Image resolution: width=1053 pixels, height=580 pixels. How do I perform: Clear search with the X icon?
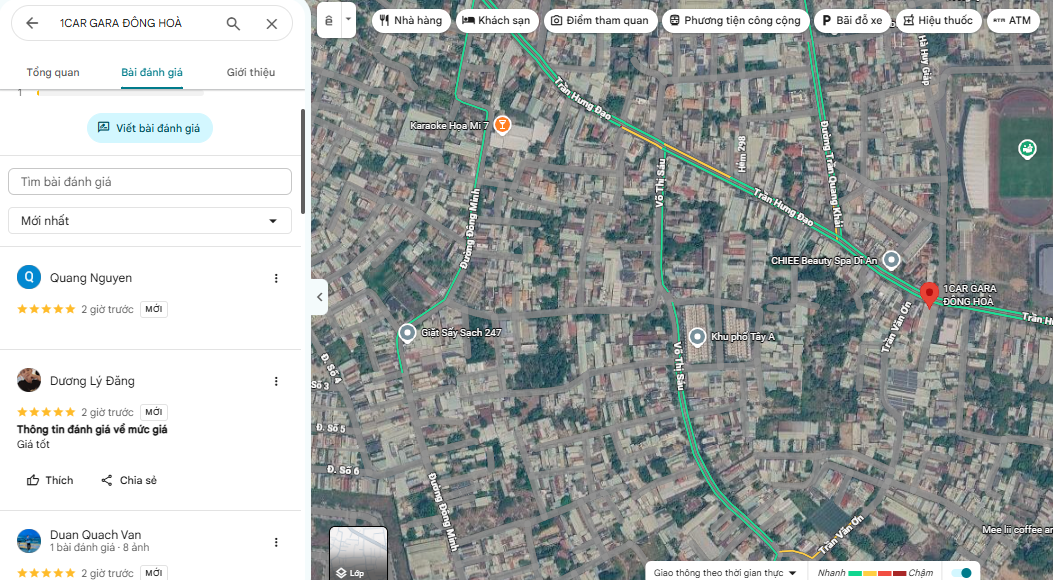(271, 23)
